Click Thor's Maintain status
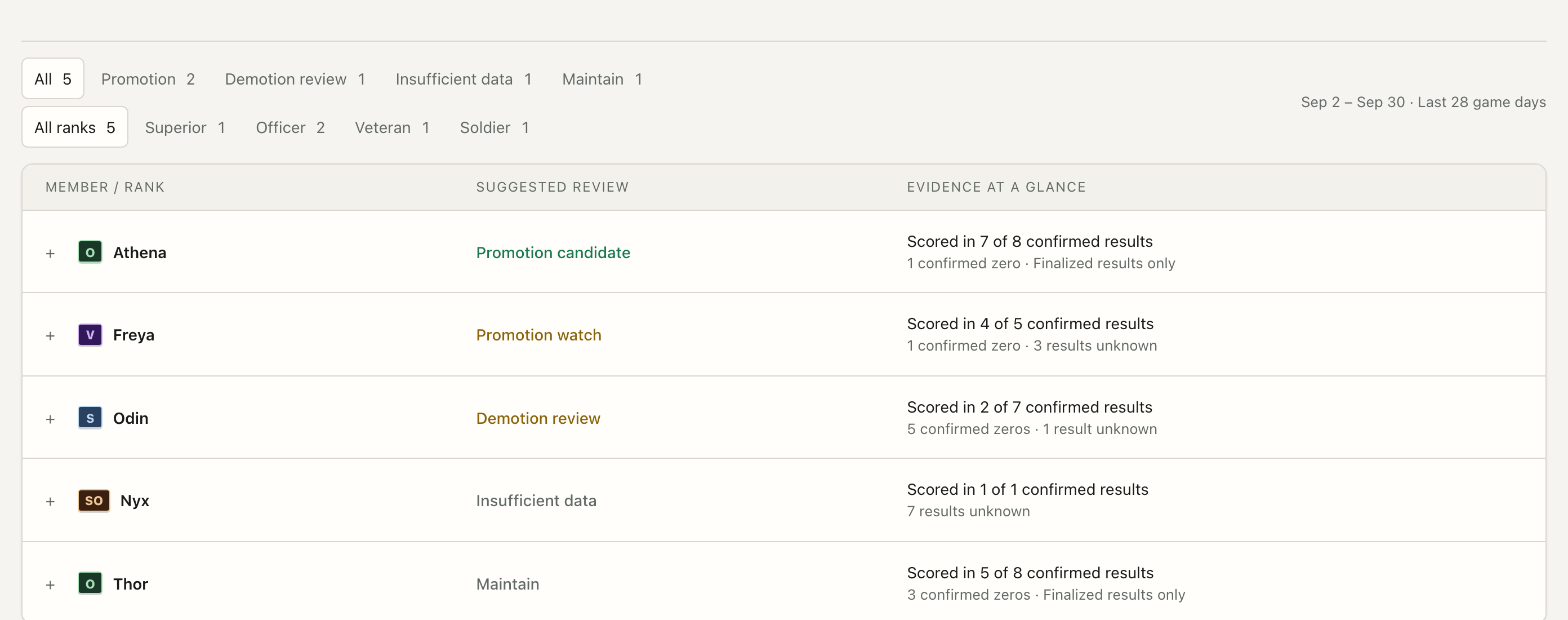This screenshot has width=1568, height=620. pyautogui.click(x=507, y=584)
